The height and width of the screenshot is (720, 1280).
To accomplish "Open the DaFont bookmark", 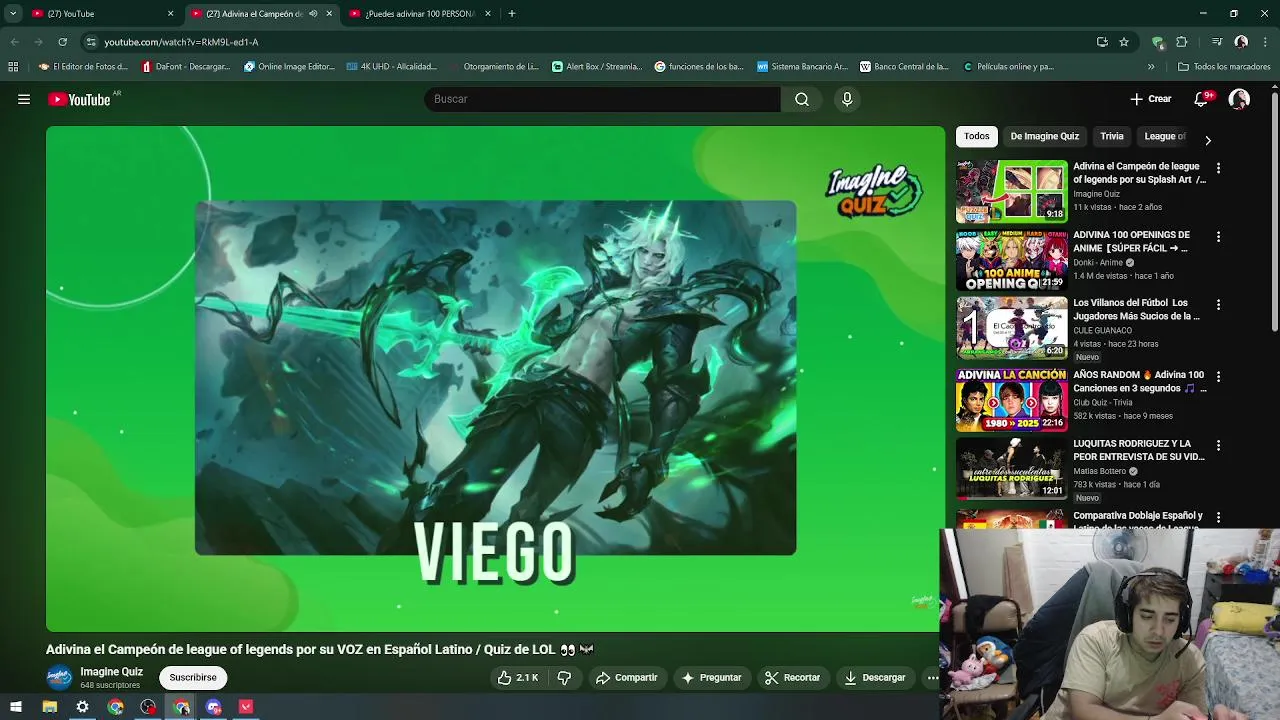I will coord(185,67).
